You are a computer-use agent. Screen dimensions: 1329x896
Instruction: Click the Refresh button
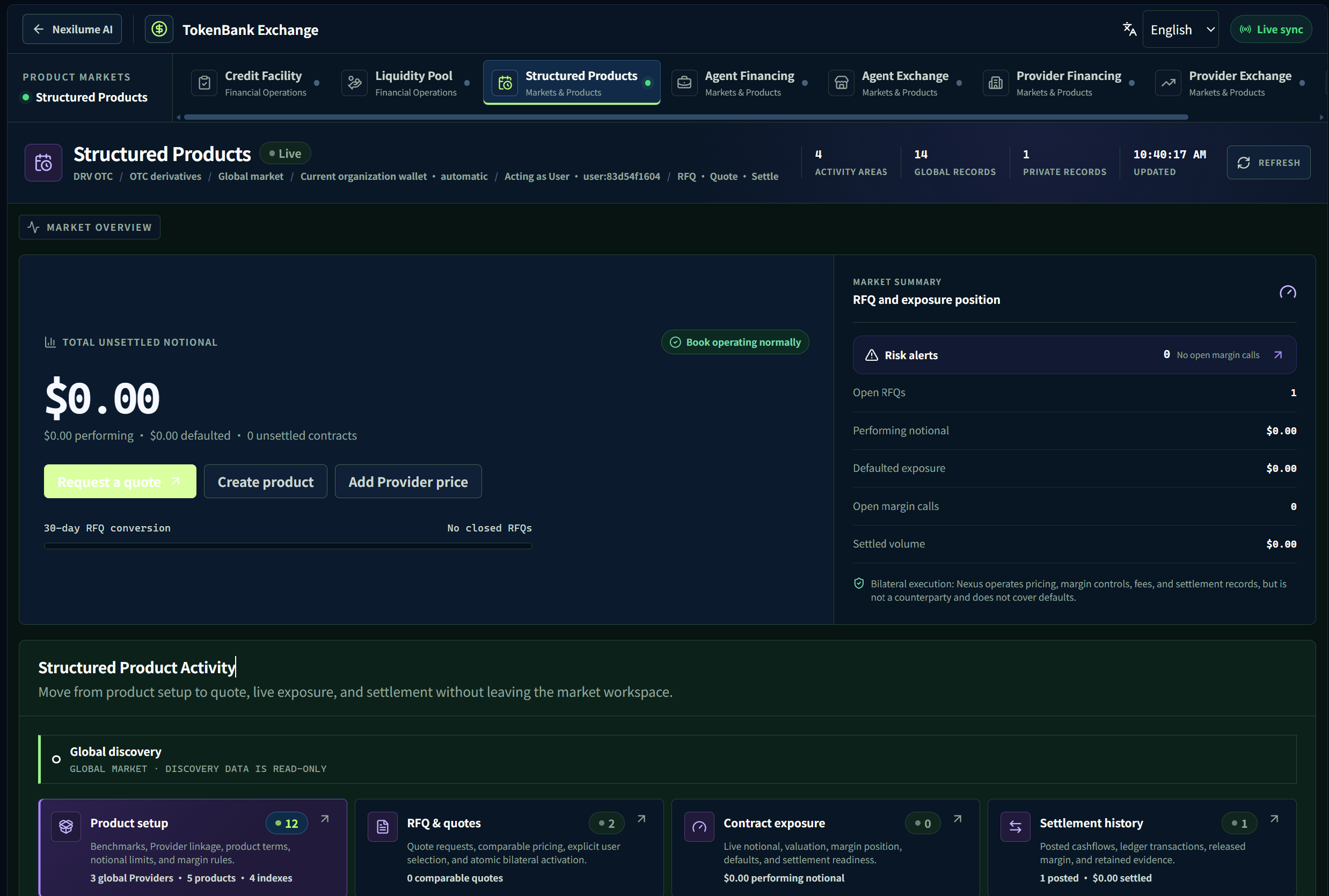click(1268, 163)
